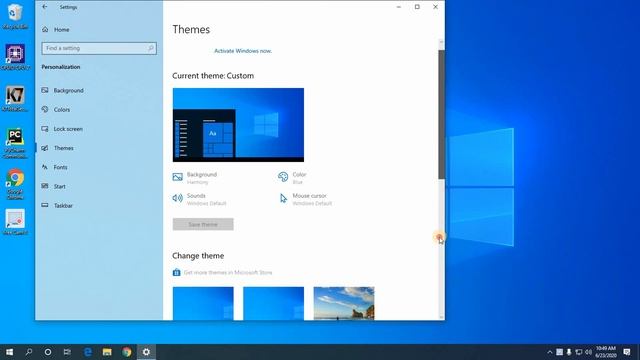Open the Windows Start menu
The height and width of the screenshot is (360, 640).
click(x=9, y=352)
